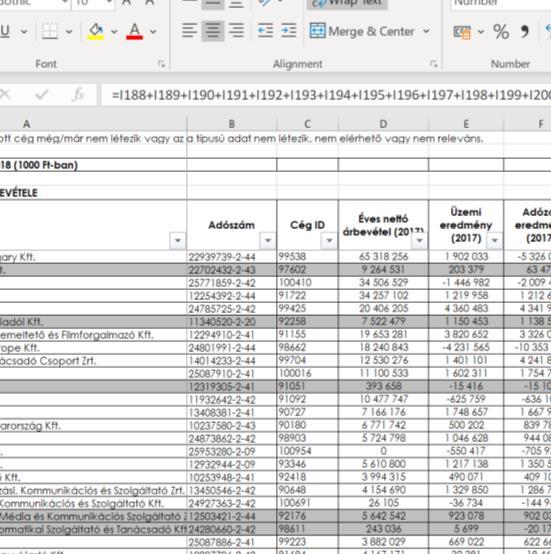Viewport: 551px width, 554px height.
Task: Apply cell borders button
Action: click(50, 31)
